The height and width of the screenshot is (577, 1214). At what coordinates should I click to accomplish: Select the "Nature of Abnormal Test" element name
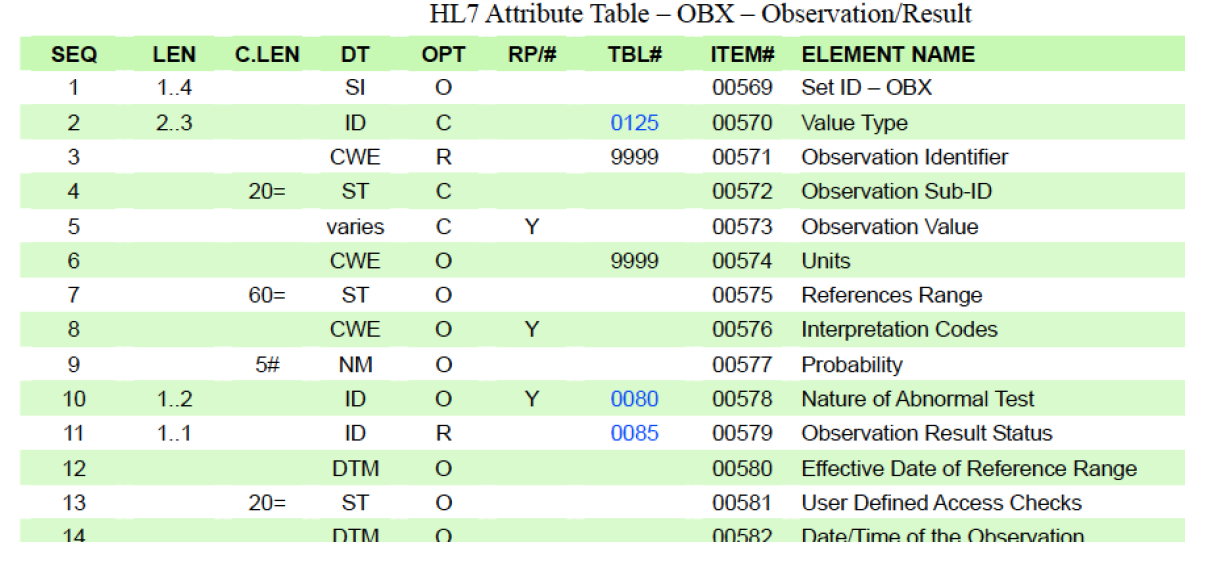[918, 399]
